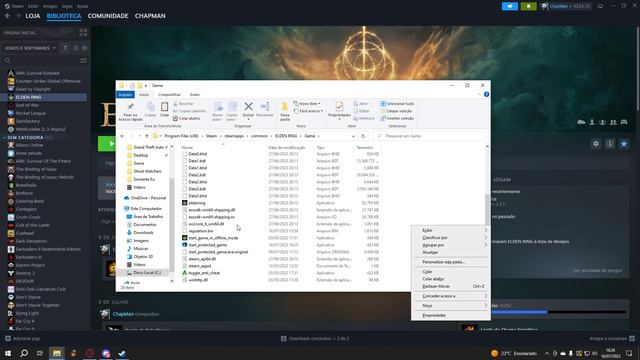Switch to the Compartilhar ribbon tab

coord(169,94)
